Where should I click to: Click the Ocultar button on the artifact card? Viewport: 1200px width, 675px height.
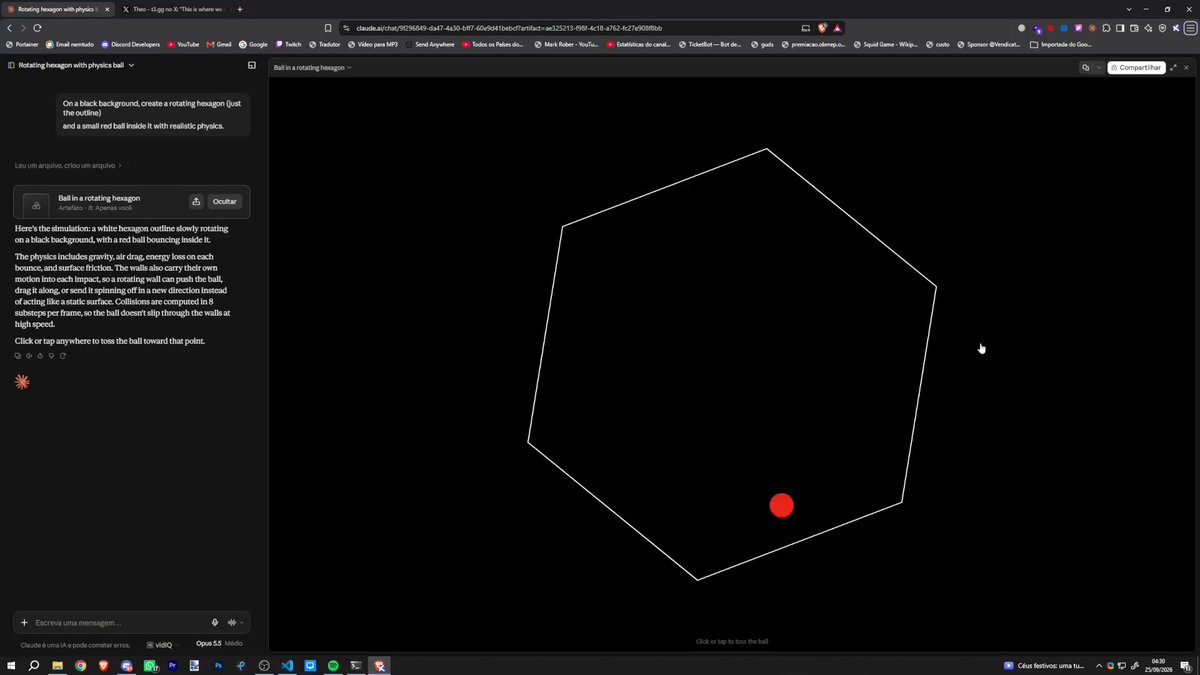click(225, 202)
